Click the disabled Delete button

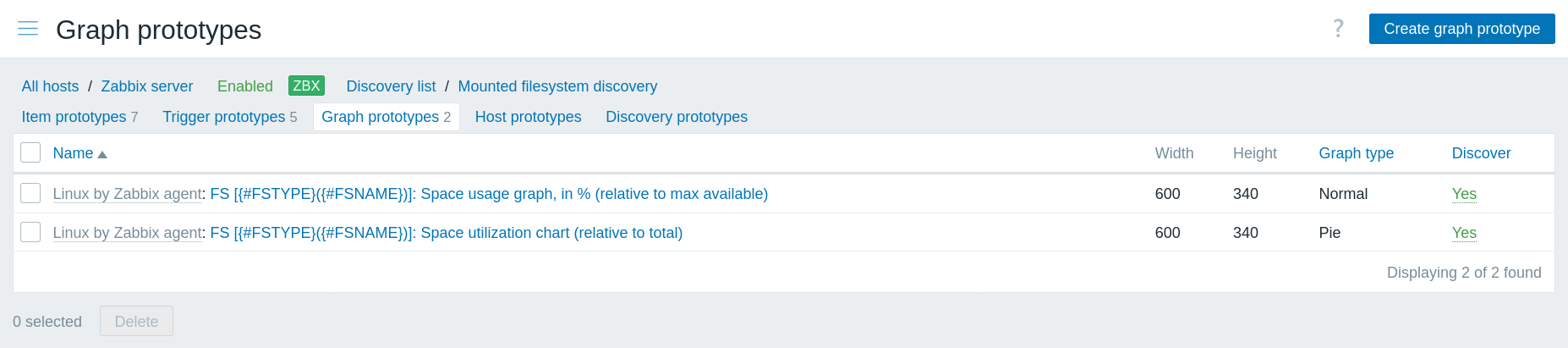click(x=136, y=321)
